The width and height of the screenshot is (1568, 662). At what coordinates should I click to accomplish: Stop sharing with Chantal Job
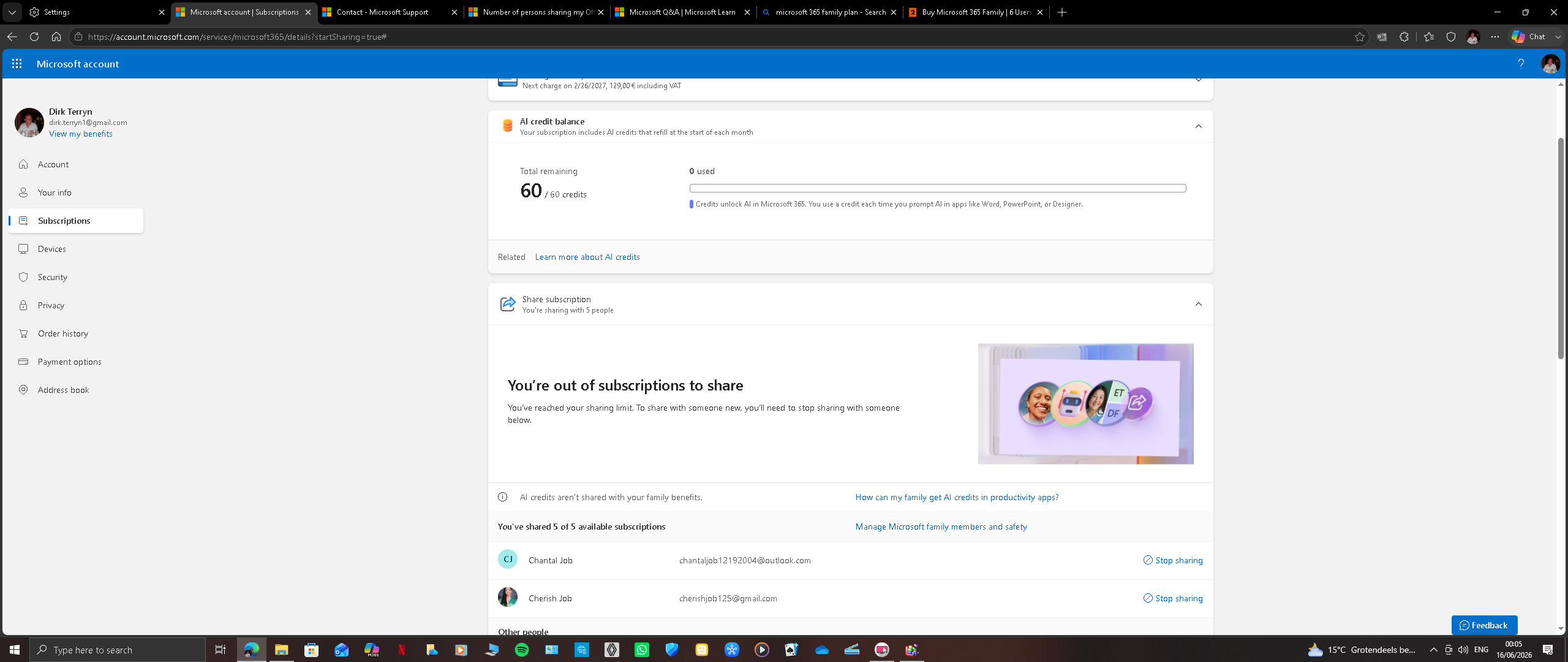tap(1173, 560)
